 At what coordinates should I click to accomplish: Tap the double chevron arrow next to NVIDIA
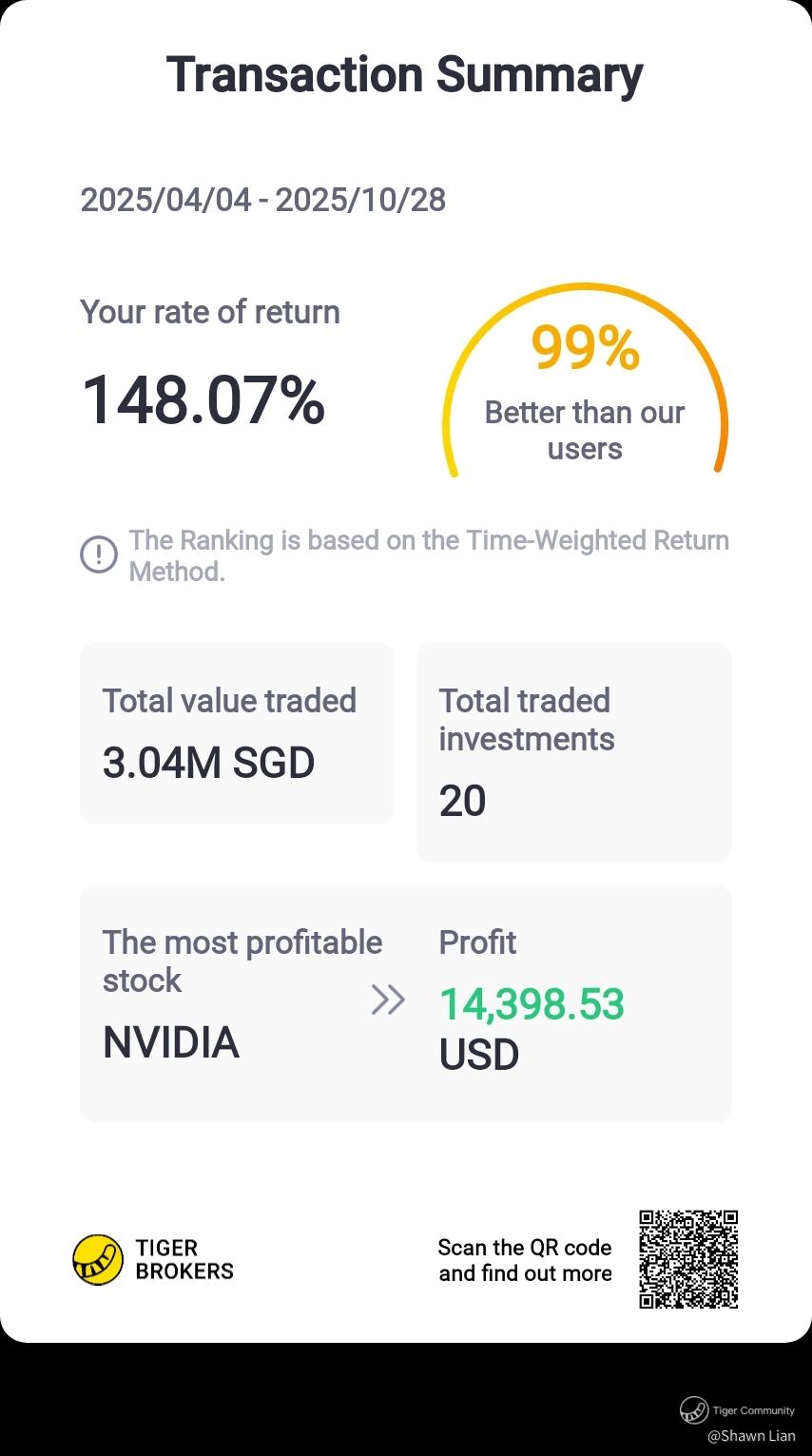[388, 1000]
